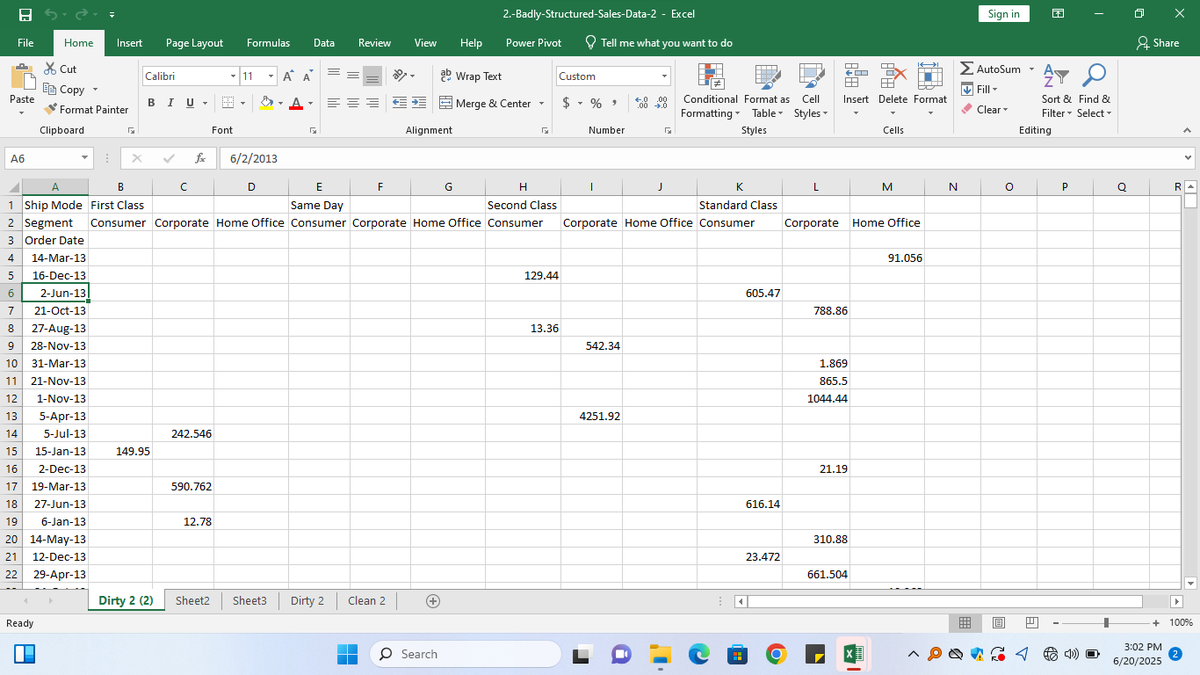The image size is (1200, 675).
Task: Click the zoom slider handle
Action: coord(1106,622)
